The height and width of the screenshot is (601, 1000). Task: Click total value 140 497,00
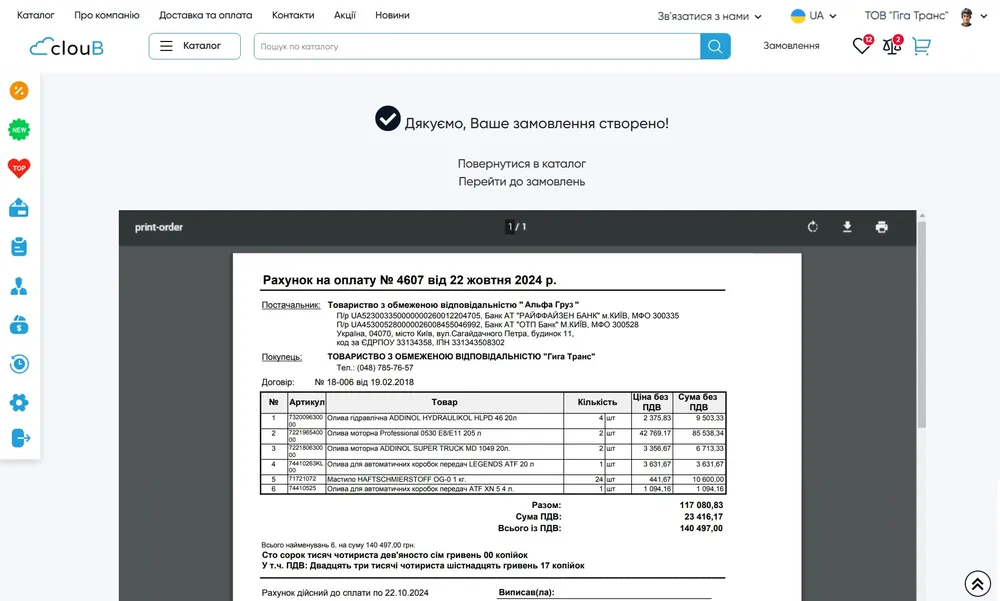coord(700,528)
